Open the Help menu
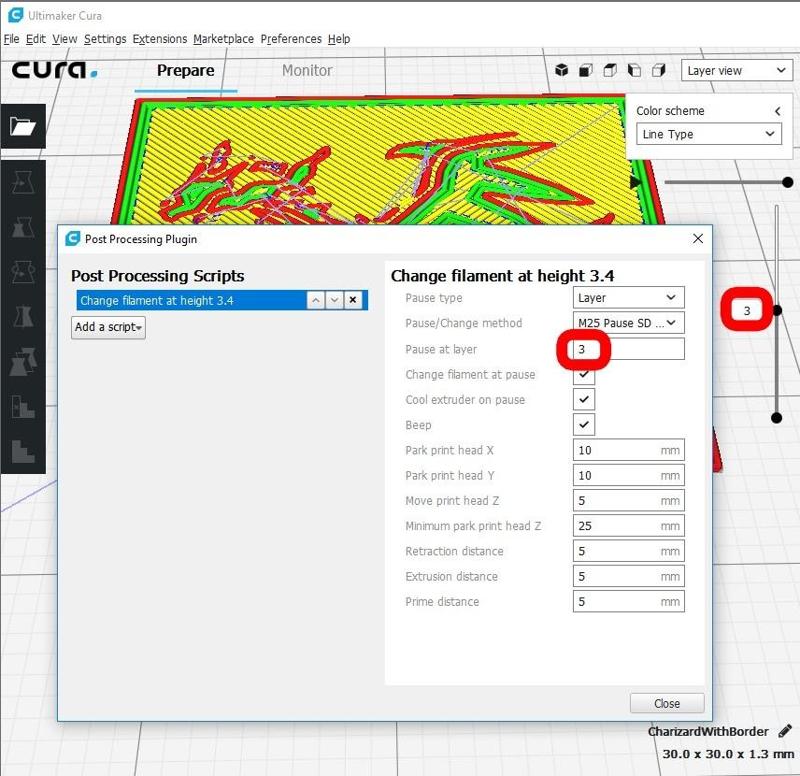 pyautogui.click(x=339, y=39)
